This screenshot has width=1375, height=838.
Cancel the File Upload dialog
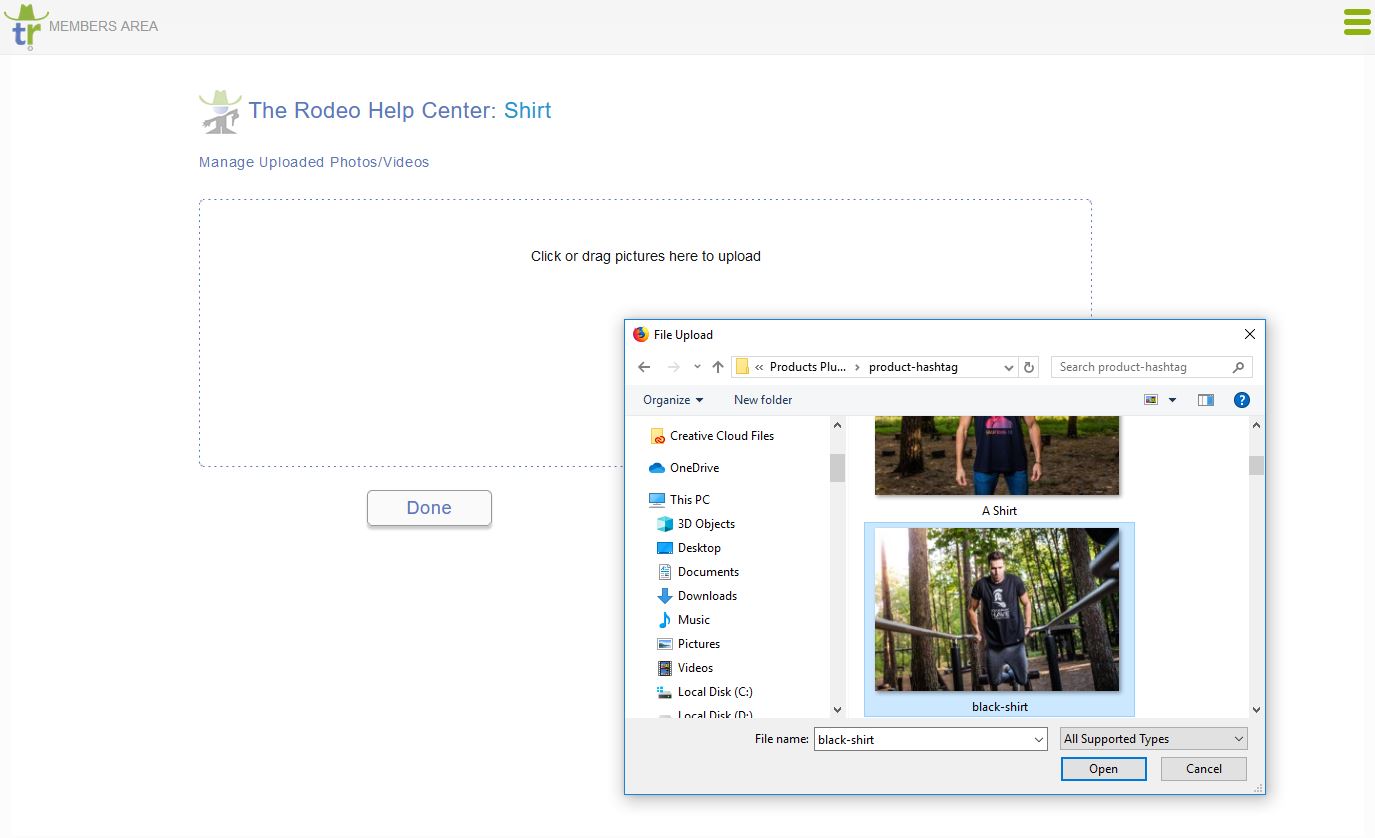click(x=1204, y=769)
